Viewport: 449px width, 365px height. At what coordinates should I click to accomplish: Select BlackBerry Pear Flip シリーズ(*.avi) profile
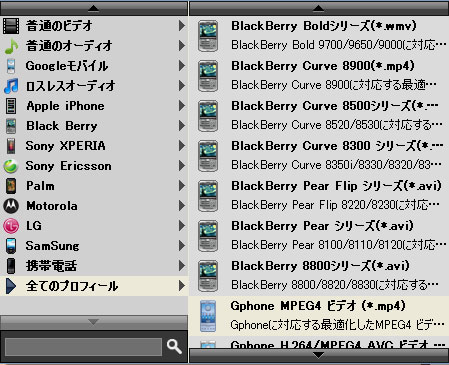point(319,196)
